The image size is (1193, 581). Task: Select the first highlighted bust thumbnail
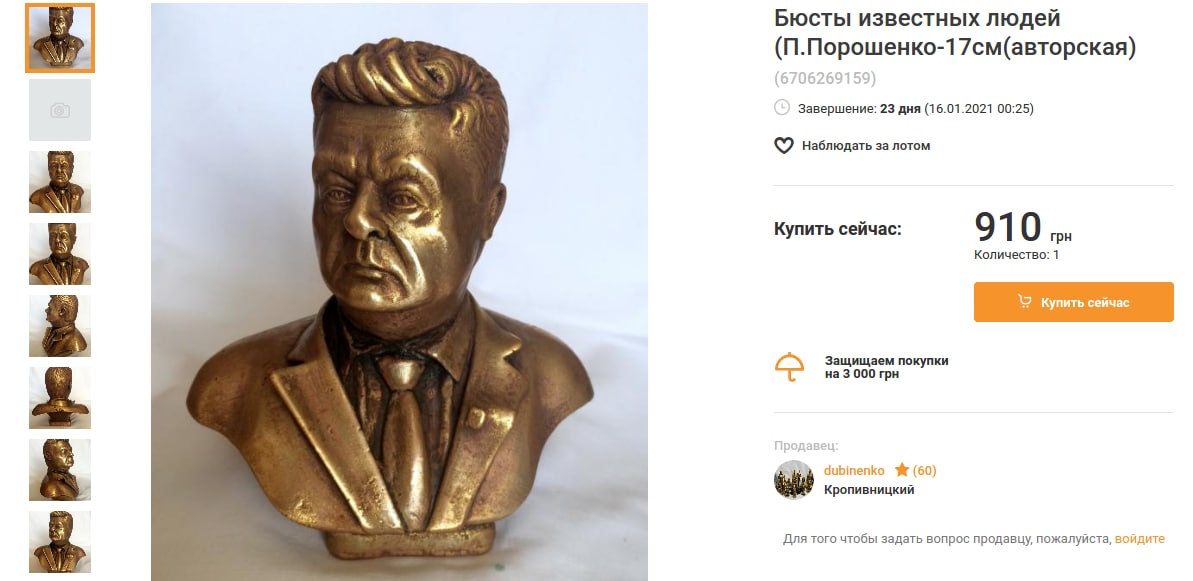[x=60, y=38]
